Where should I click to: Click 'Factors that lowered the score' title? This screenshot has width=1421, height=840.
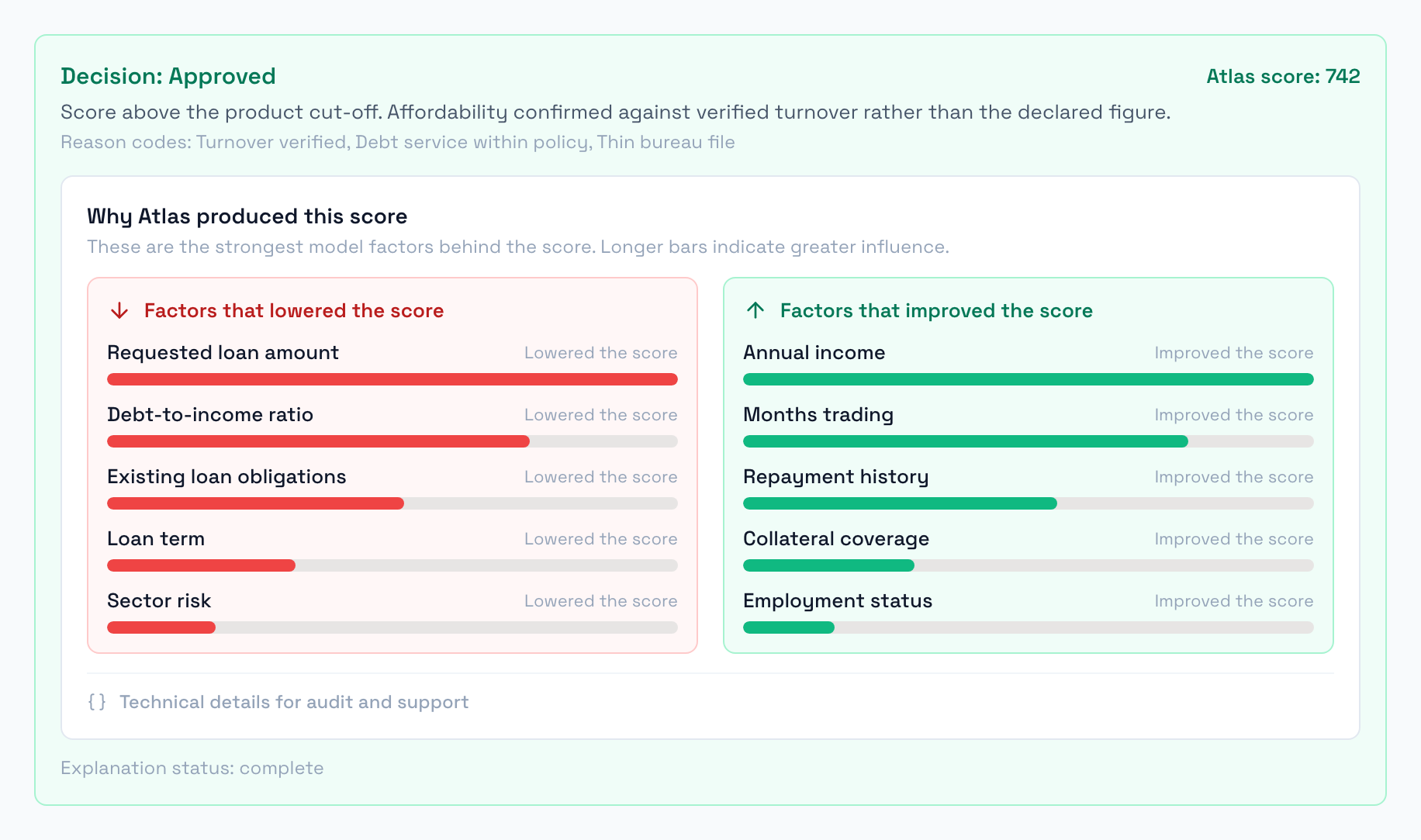tap(294, 311)
